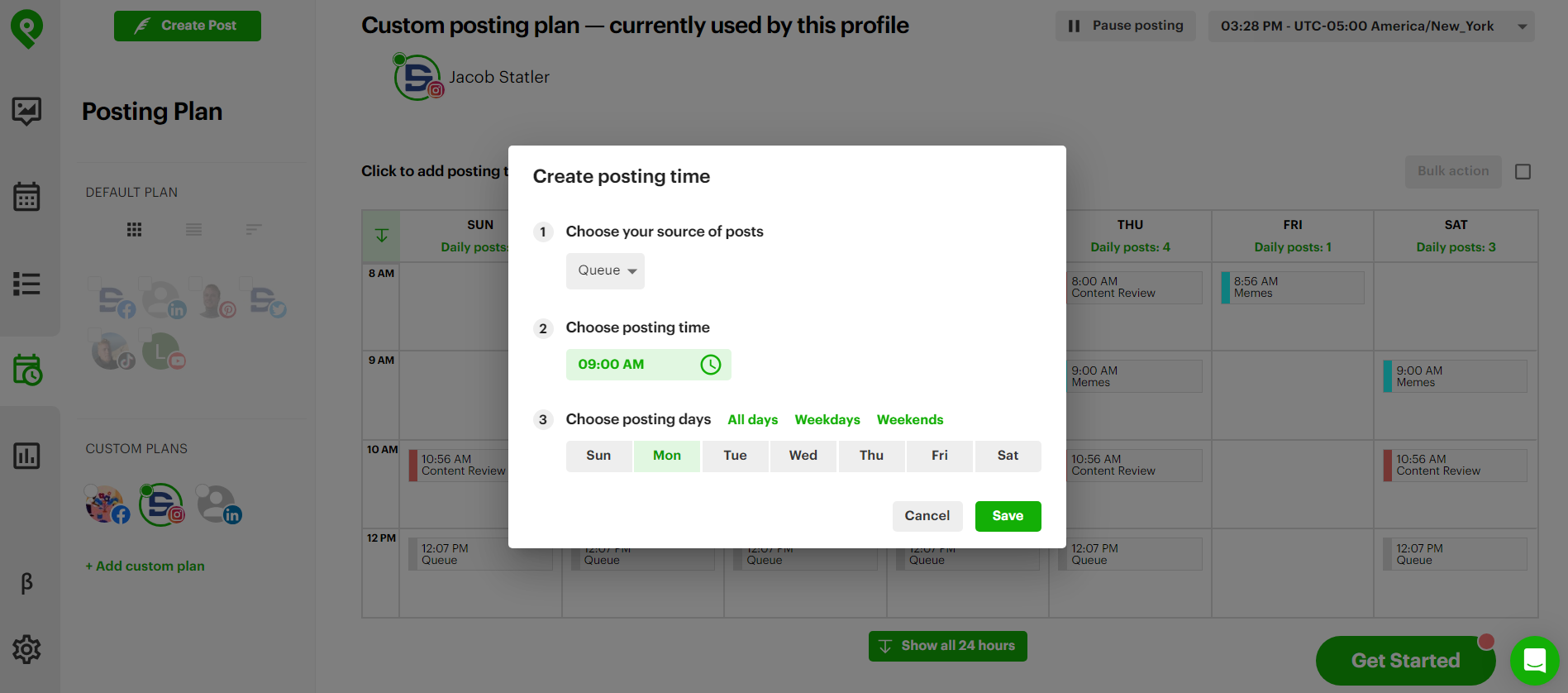Select All days posting preset
The image size is (1568, 693).
pos(751,419)
